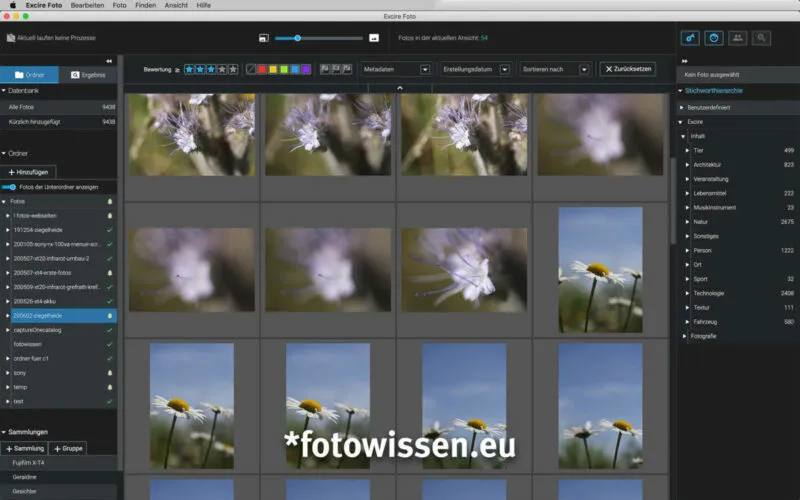Switch to the Ordner tab
The width and height of the screenshot is (800, 500).
[30, 74]
